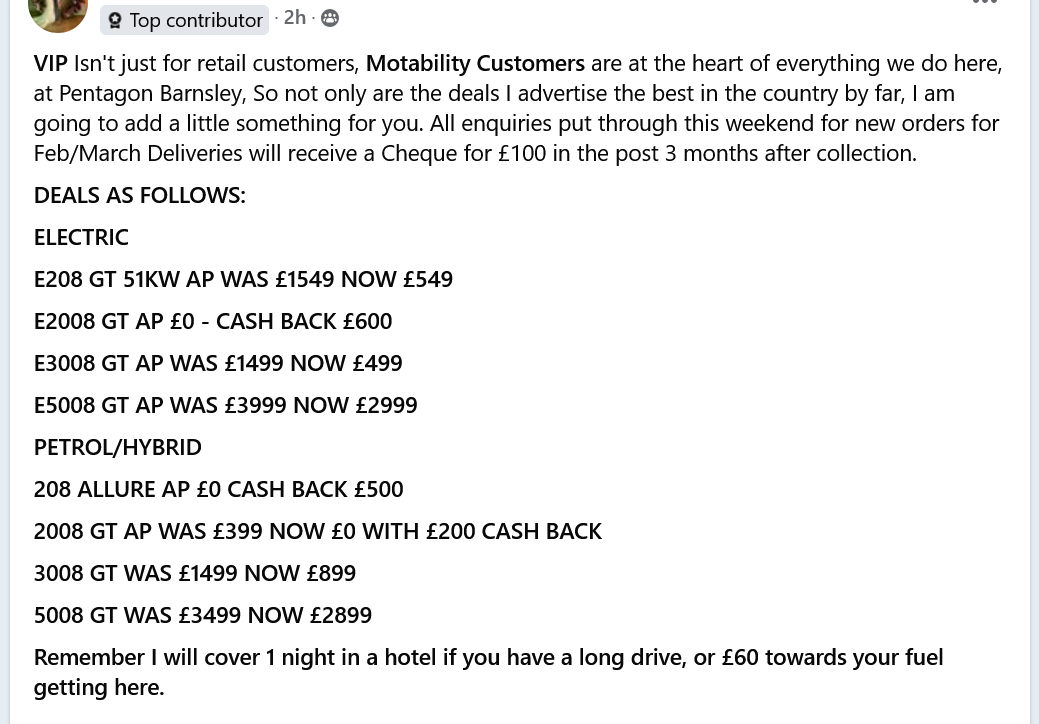Click the ribbon icon in the contributor badge
1039x724 pixels.
pos(115,20)
